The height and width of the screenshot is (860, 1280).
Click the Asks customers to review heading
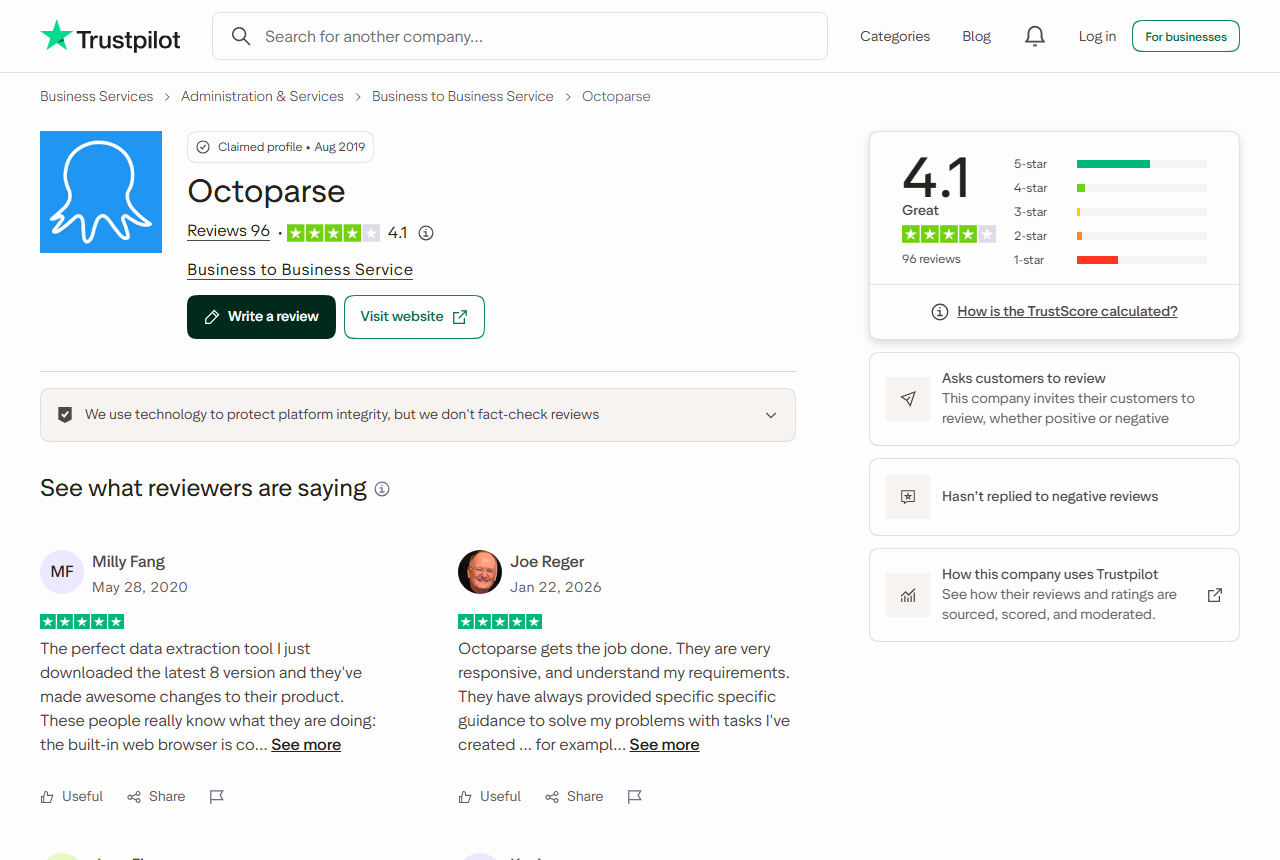pyautogui.click(x=1023, y=379)
